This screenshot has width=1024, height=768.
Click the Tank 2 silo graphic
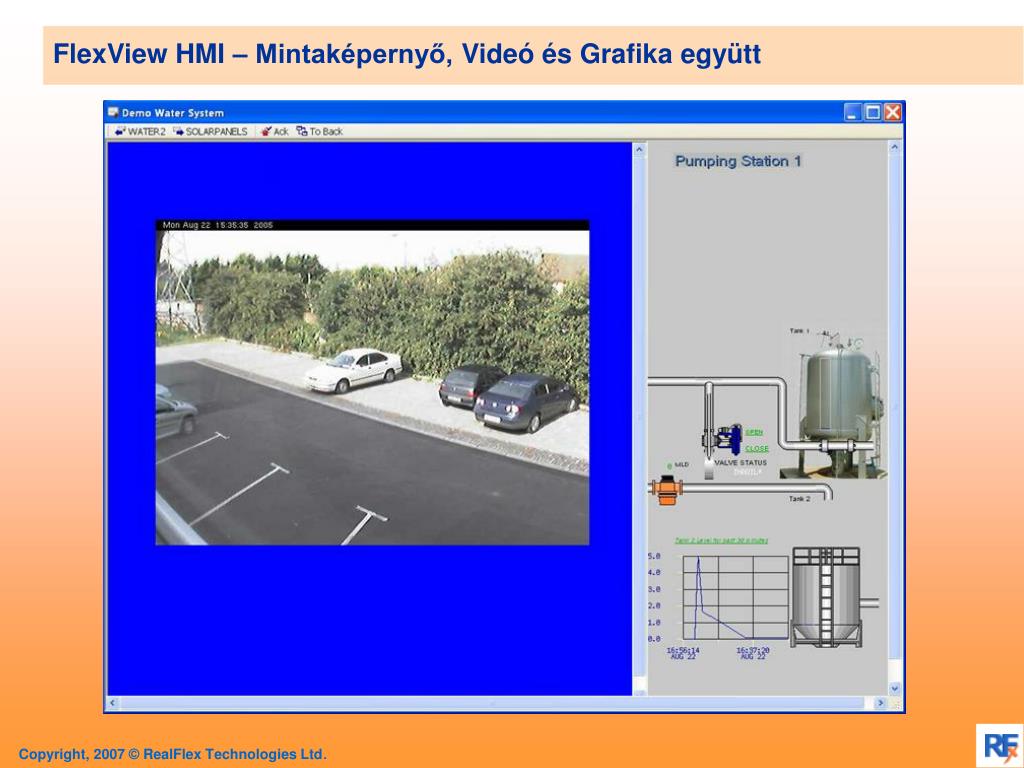[x=826, y=598]
